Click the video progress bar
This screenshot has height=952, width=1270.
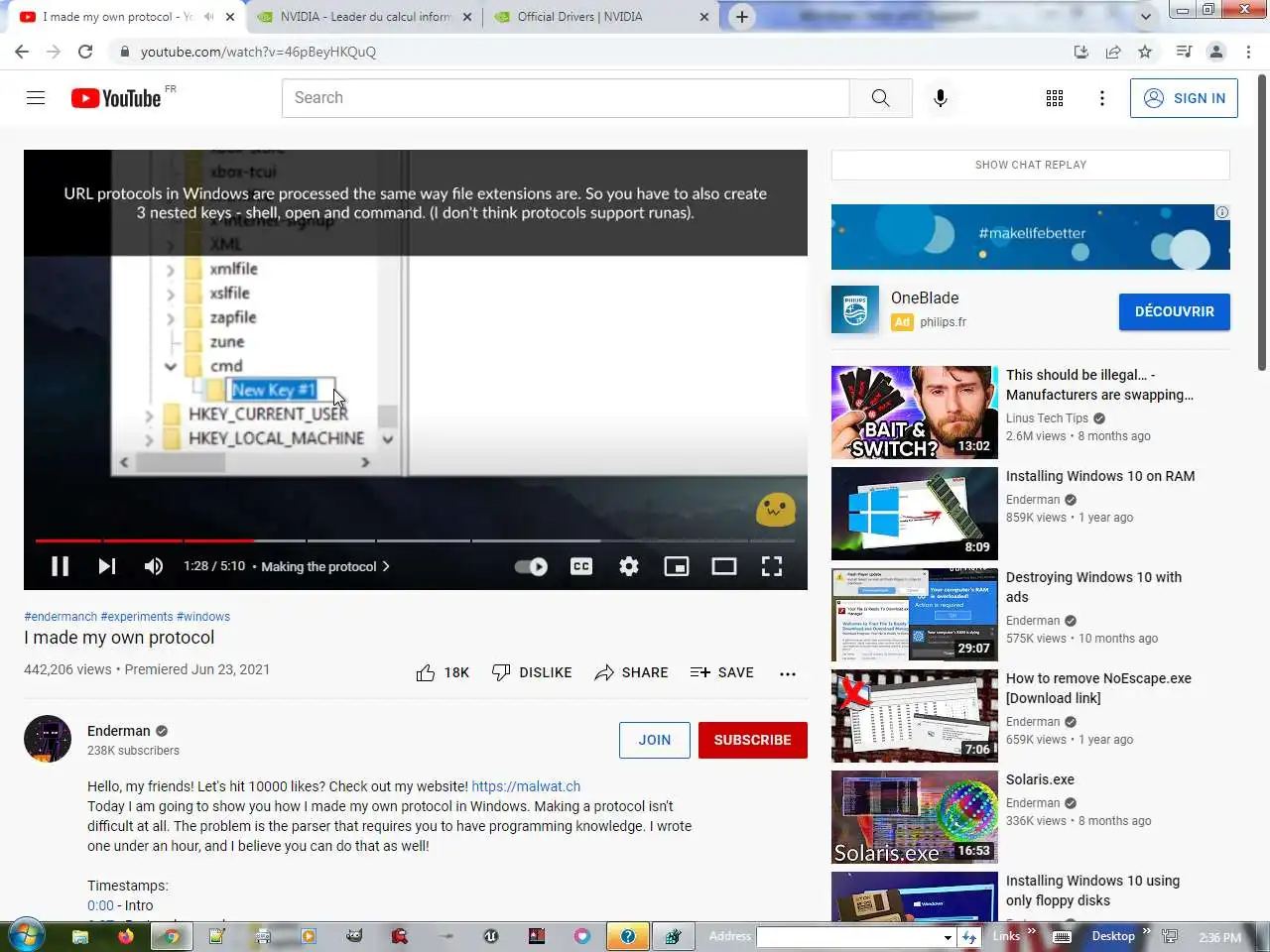[x=415, y=540]
